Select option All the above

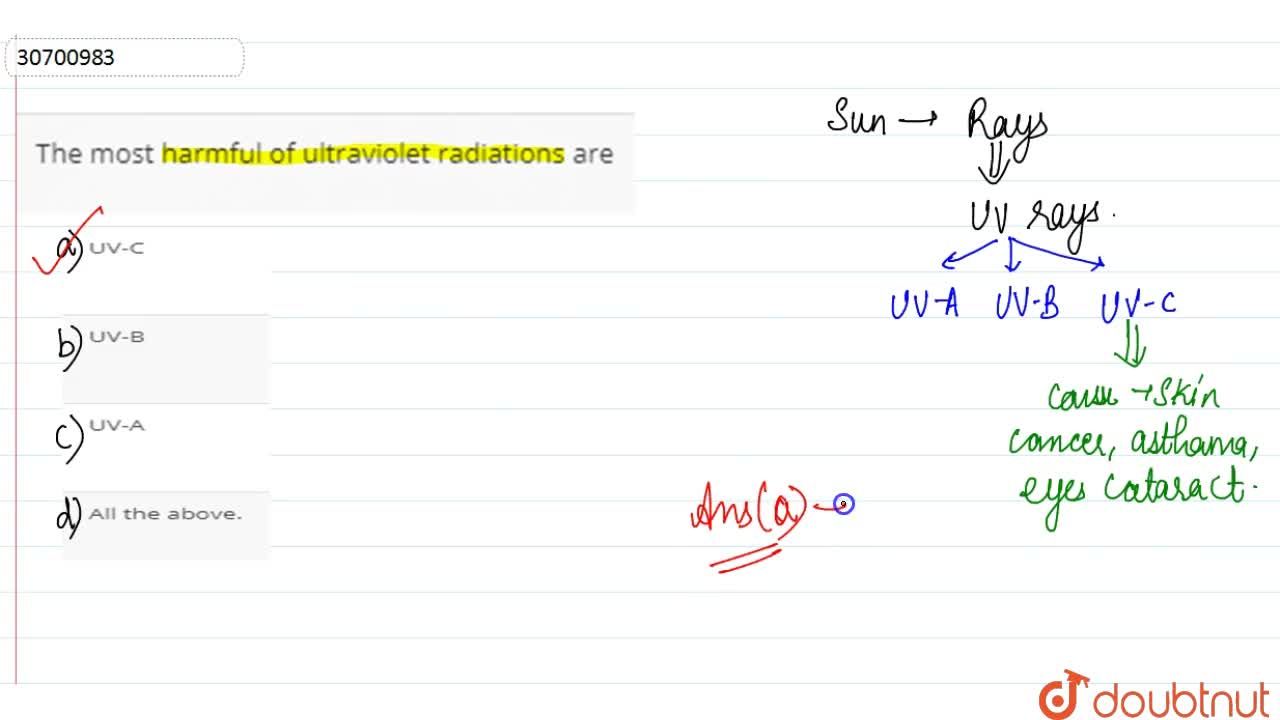(165, 514)
